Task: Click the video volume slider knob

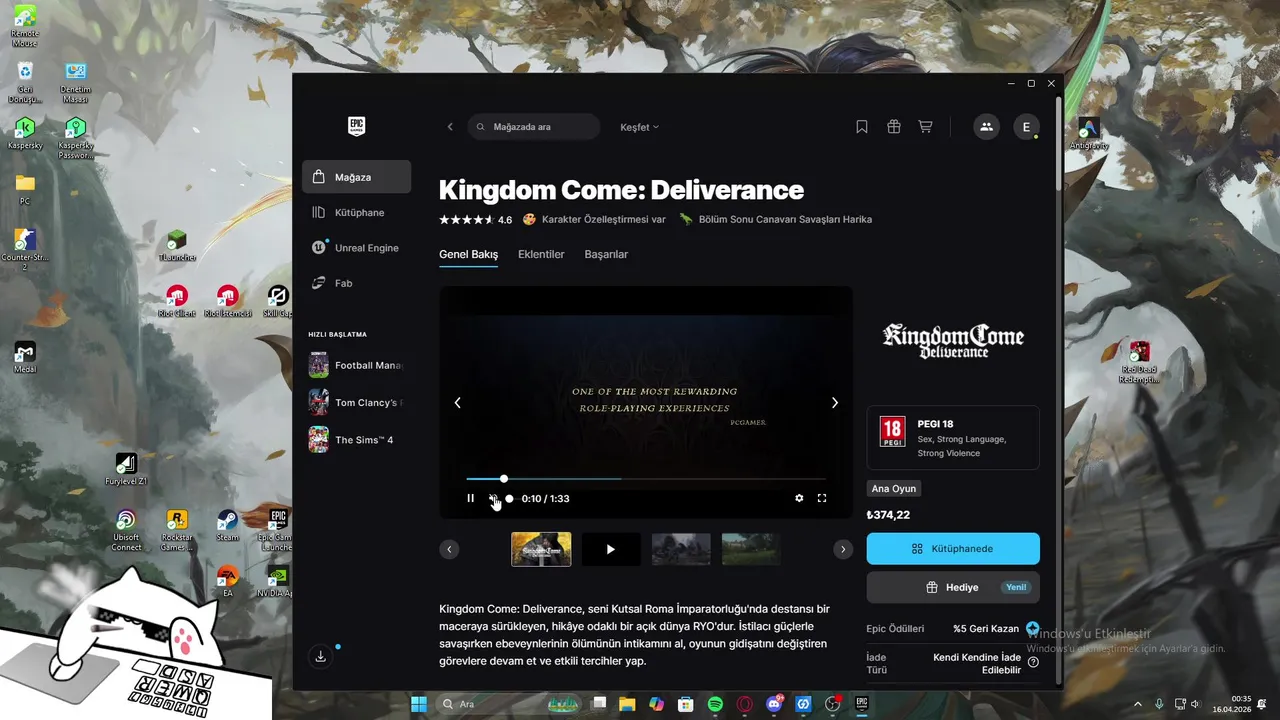Action: coord(509,498)
